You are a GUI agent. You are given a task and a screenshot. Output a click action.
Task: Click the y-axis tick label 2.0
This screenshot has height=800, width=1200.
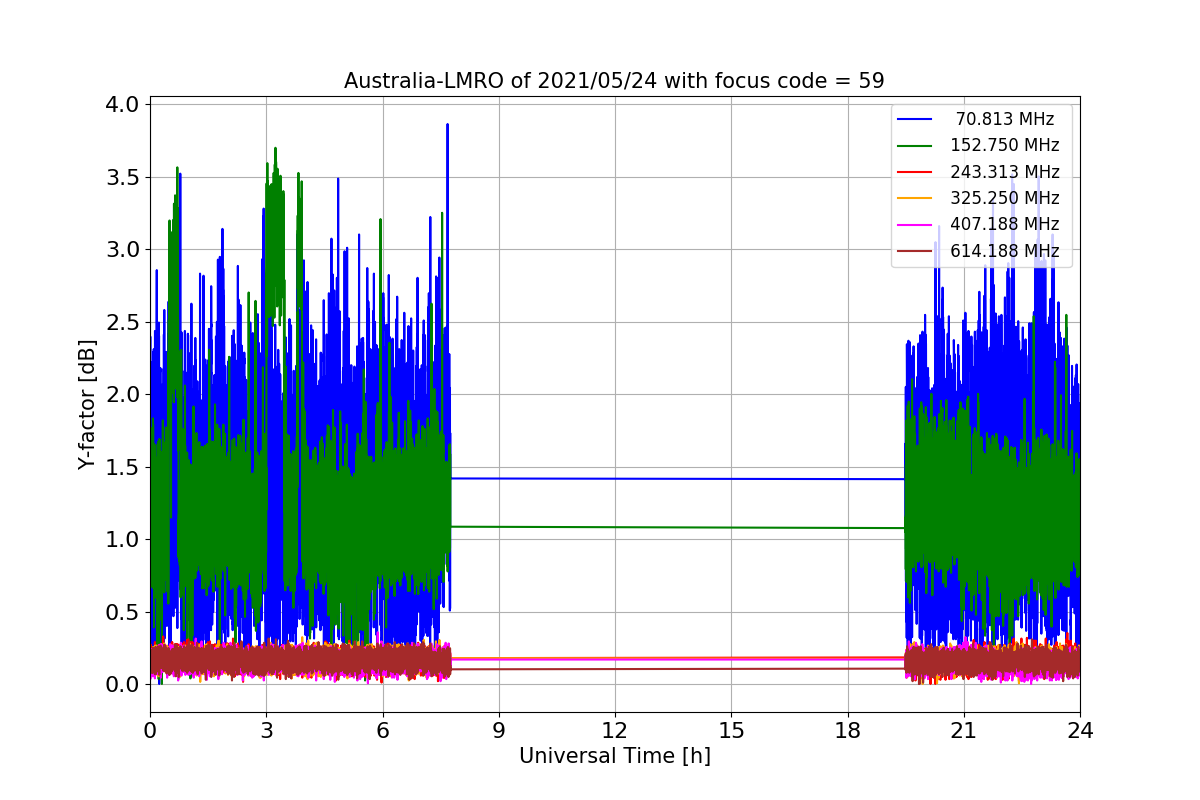[x=124, y=395]
